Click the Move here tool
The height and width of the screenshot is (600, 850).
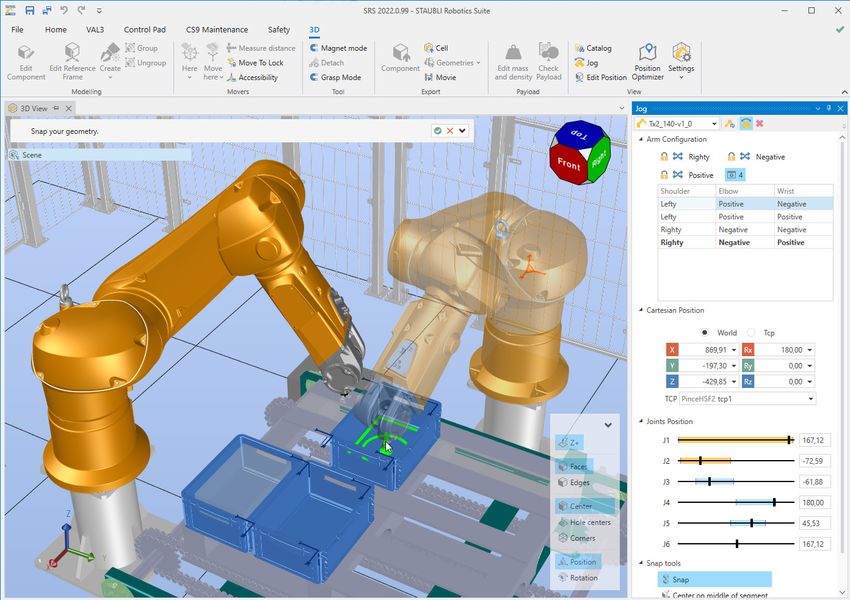tap(212, 61)
